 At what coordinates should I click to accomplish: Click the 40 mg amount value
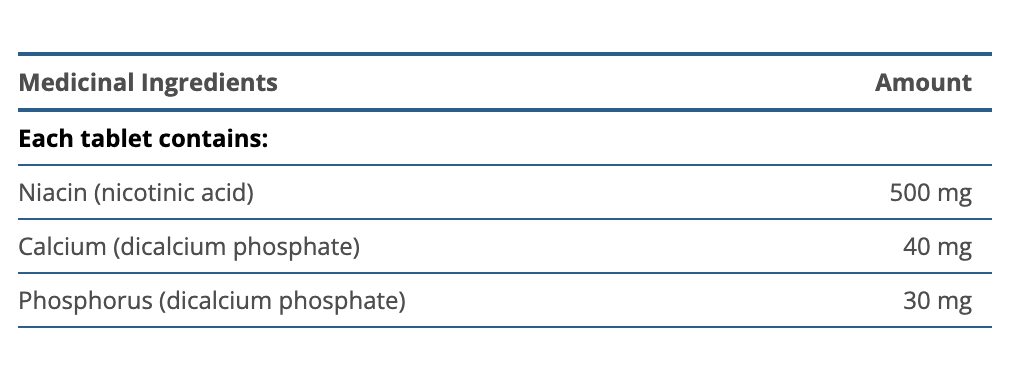(x=937, y=247)
